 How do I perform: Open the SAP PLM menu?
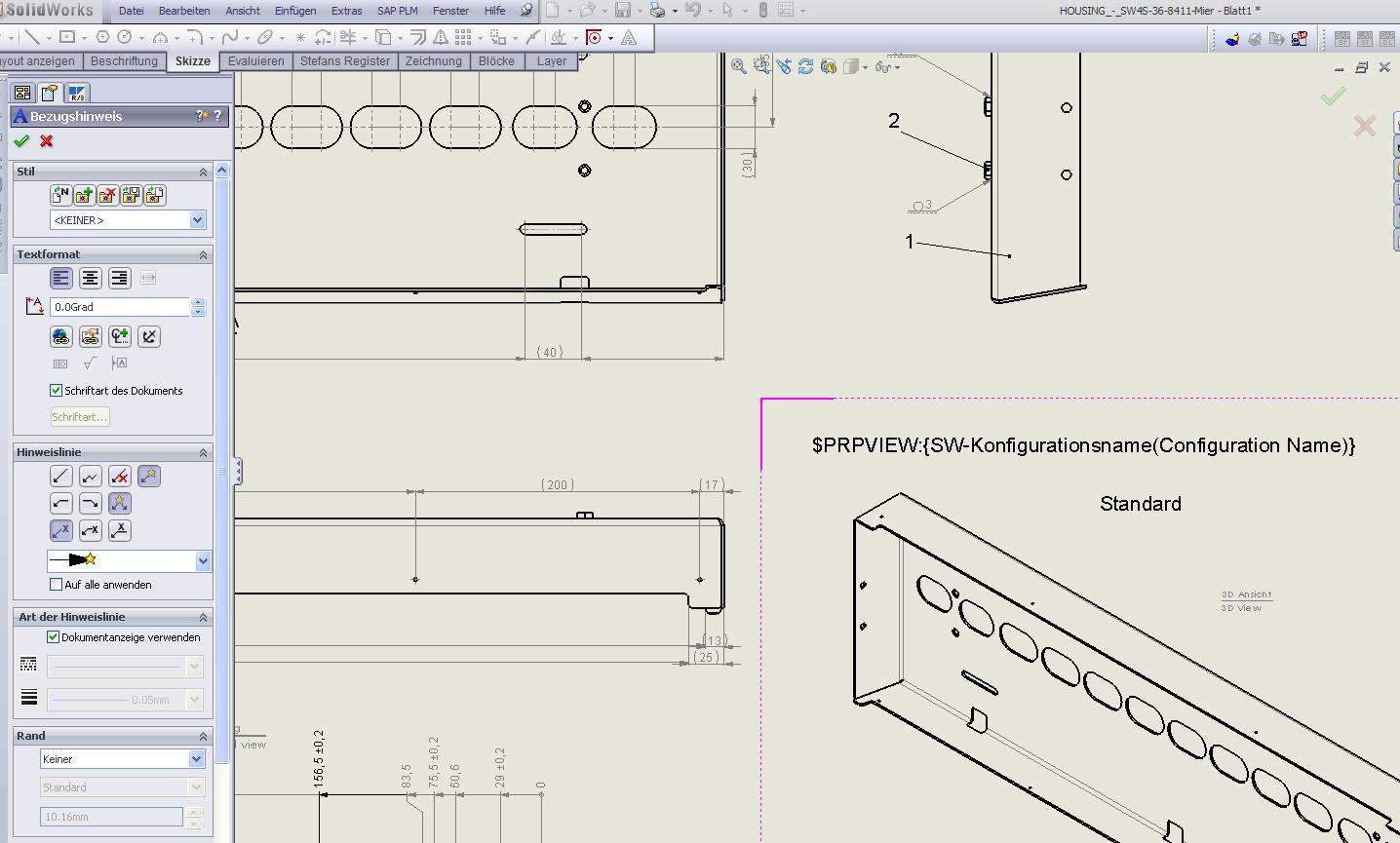tap(398, 11)
